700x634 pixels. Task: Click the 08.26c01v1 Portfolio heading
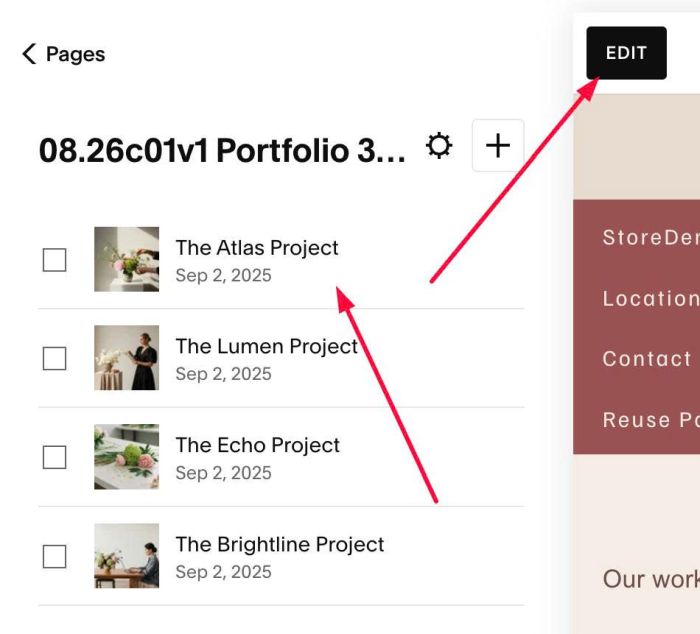pyautogui.click(x=222, y=150)
